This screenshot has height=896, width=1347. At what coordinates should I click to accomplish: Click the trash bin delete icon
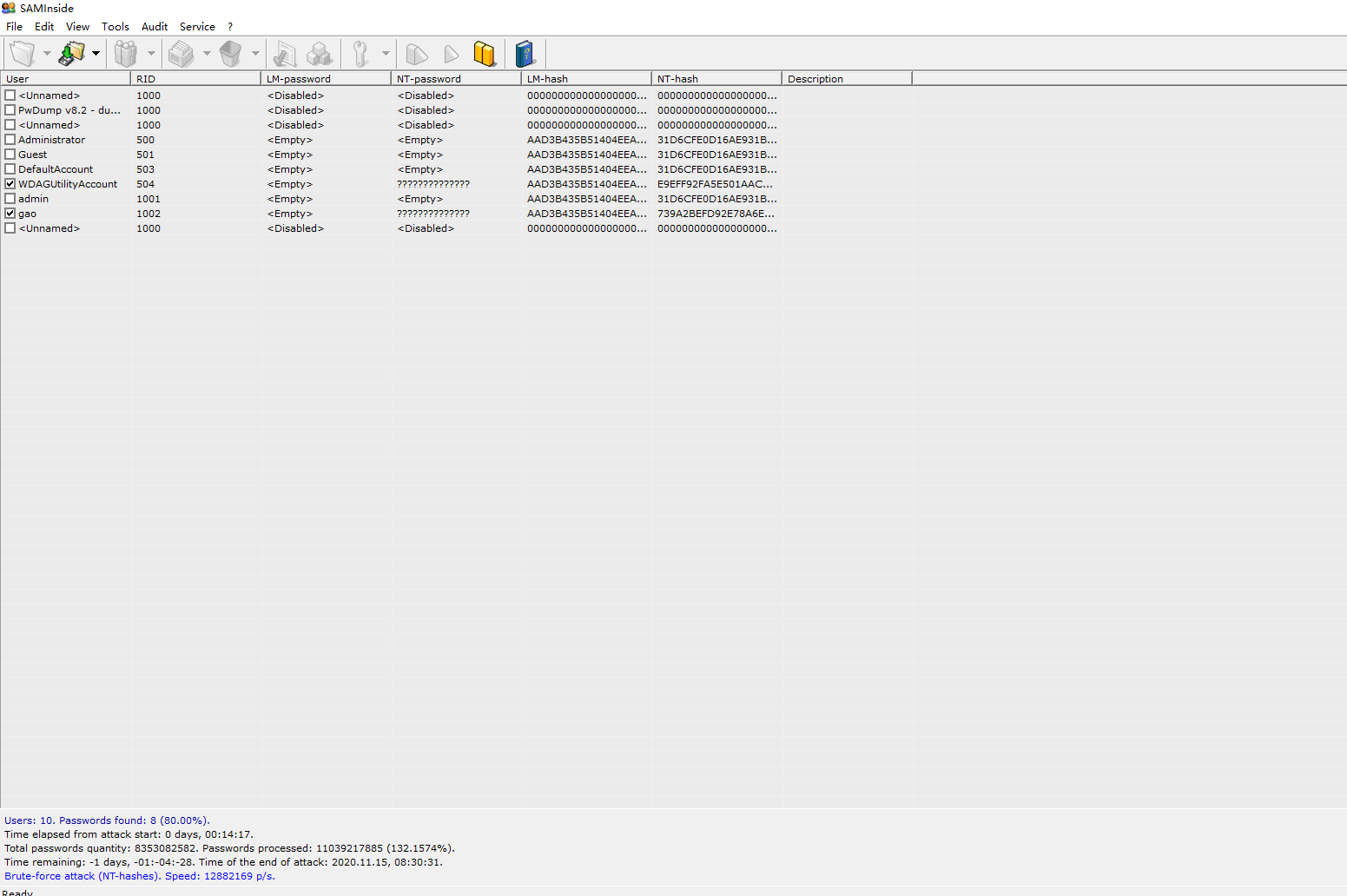pos(230,54)
